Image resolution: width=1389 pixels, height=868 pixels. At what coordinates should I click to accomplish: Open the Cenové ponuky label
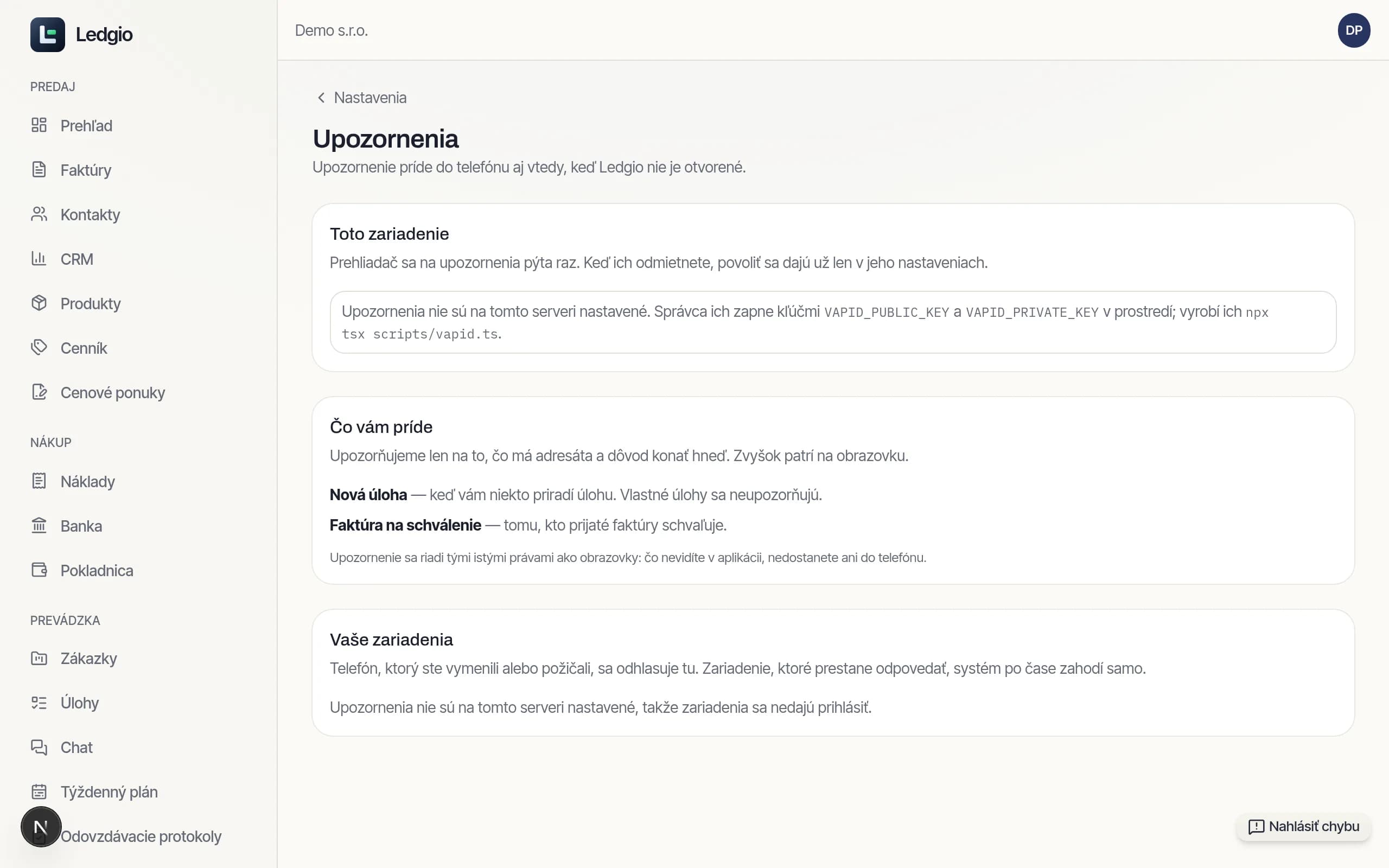tap(112, 393)
